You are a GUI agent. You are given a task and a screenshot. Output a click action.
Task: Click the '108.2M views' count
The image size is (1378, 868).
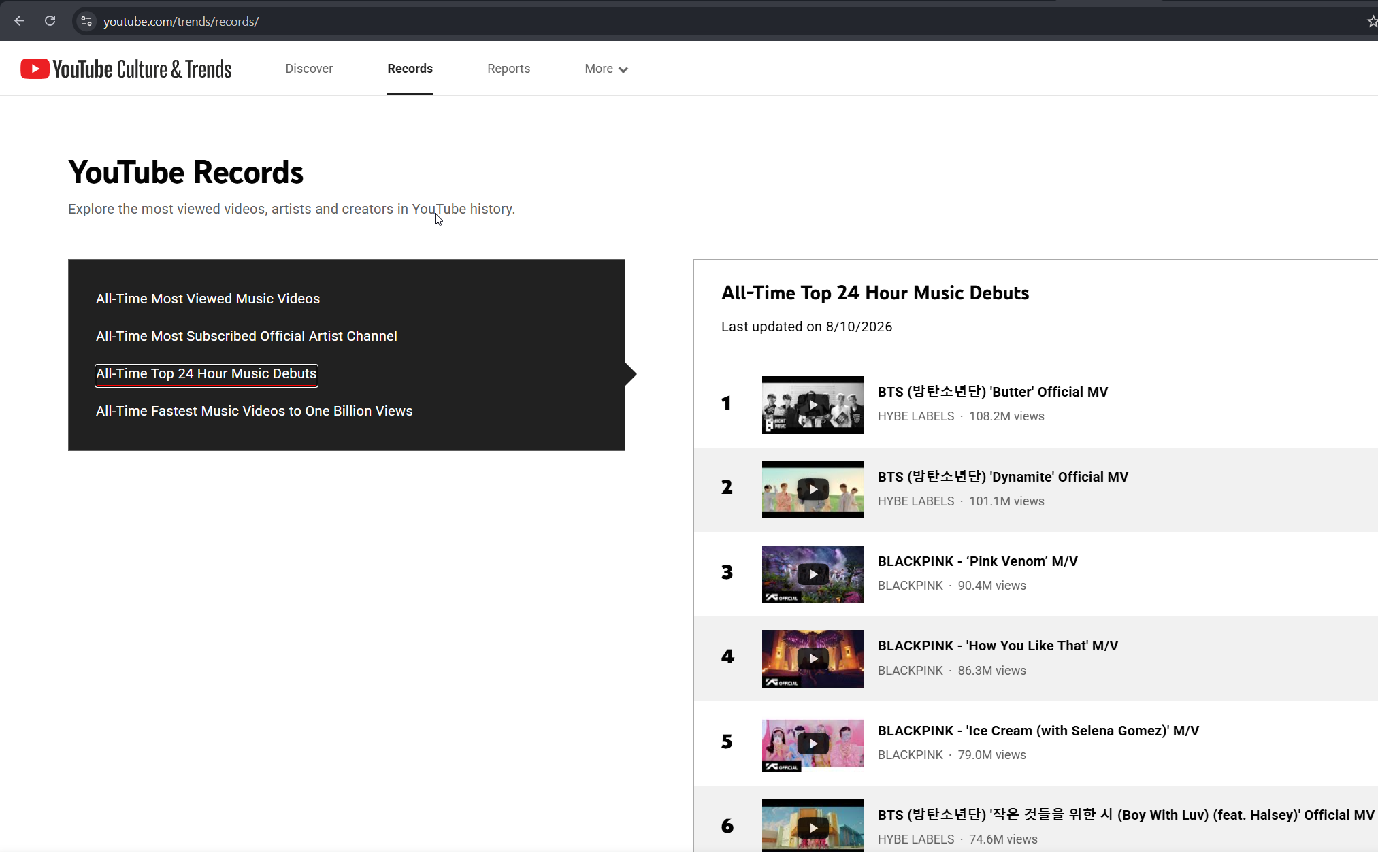coord(1006,416)
